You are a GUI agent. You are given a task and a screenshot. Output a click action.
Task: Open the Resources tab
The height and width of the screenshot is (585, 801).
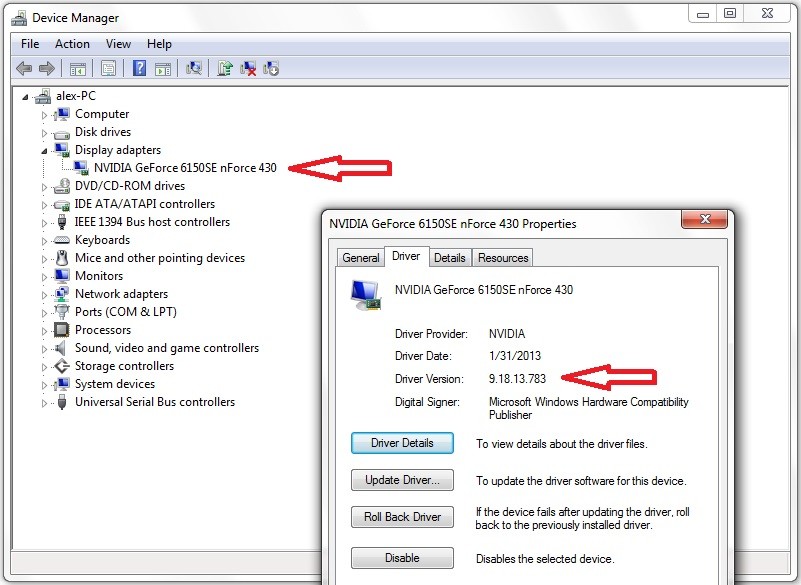click(503, 258)
